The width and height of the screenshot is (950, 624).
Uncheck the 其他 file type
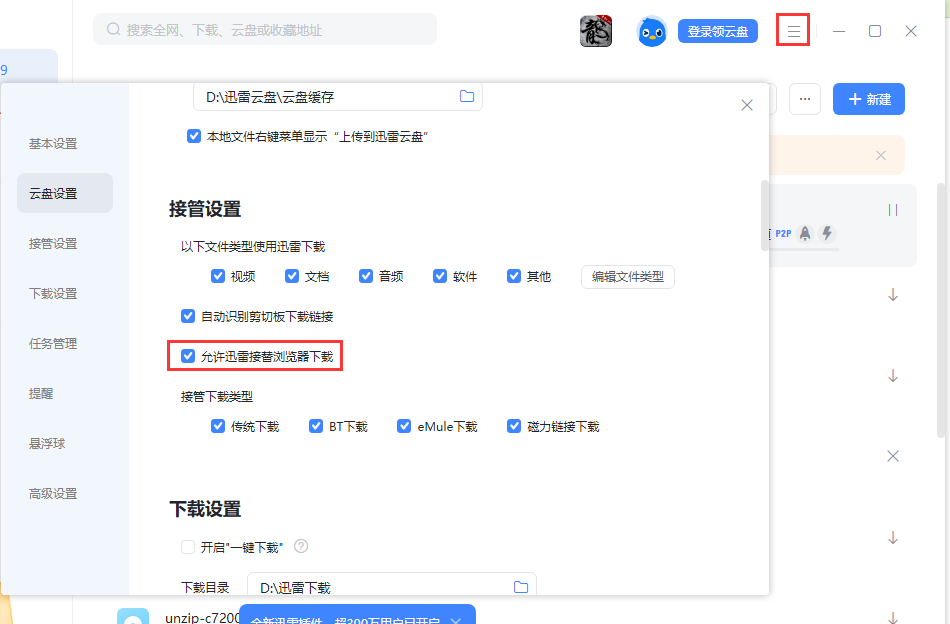(x=513, y=276)
